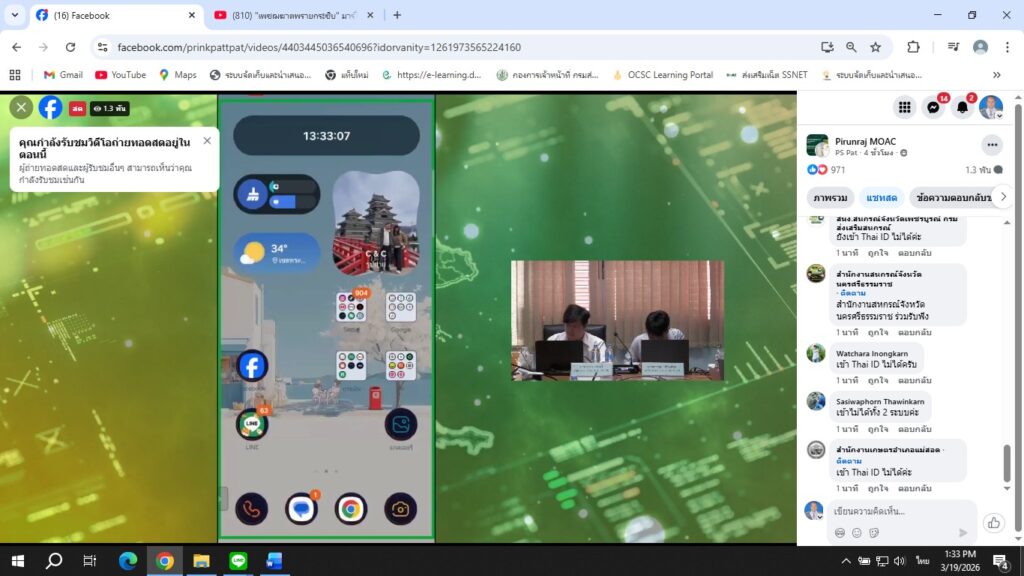Open Messenger with 14 unread messages

(x=934, y=107)
